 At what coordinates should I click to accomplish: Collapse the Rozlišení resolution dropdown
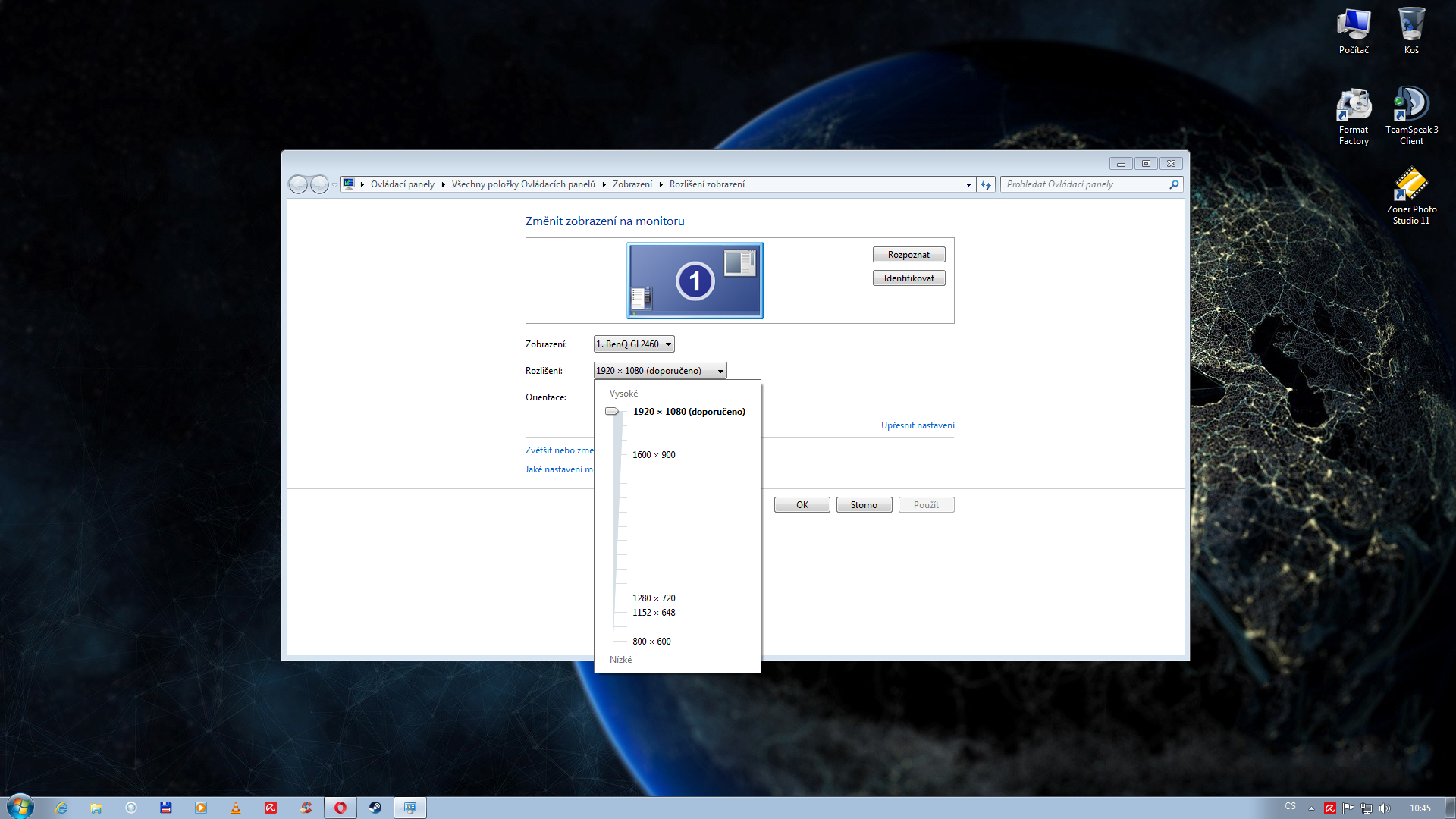[660, 371]
